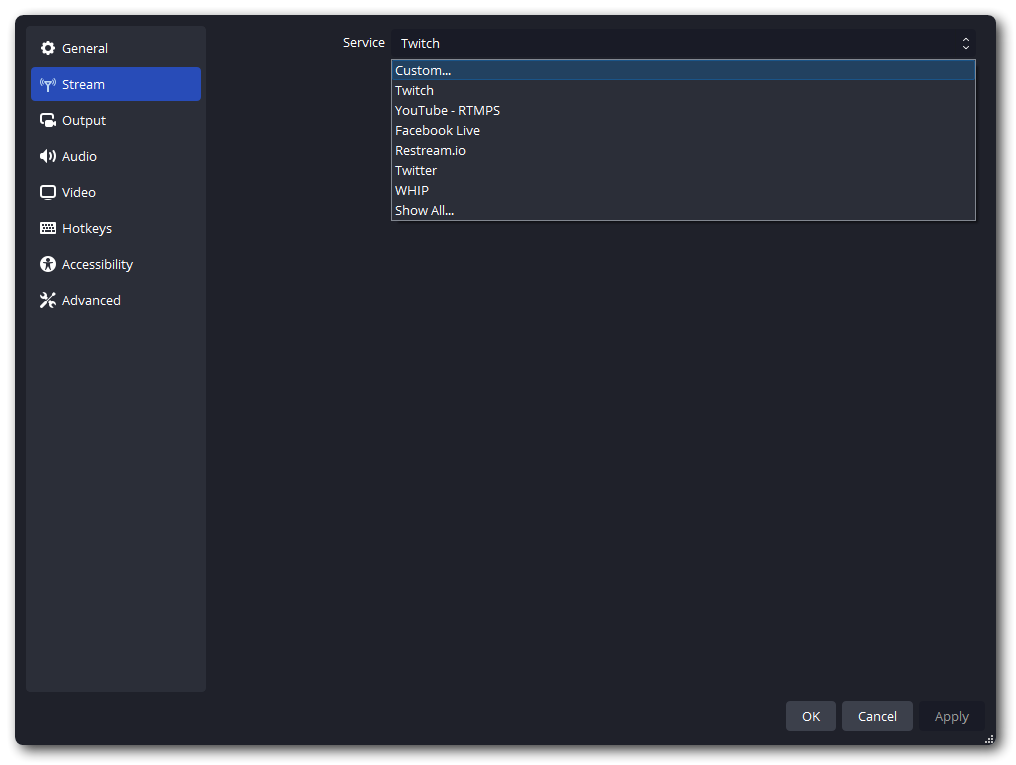Click the OK button

tap(810, 716)
